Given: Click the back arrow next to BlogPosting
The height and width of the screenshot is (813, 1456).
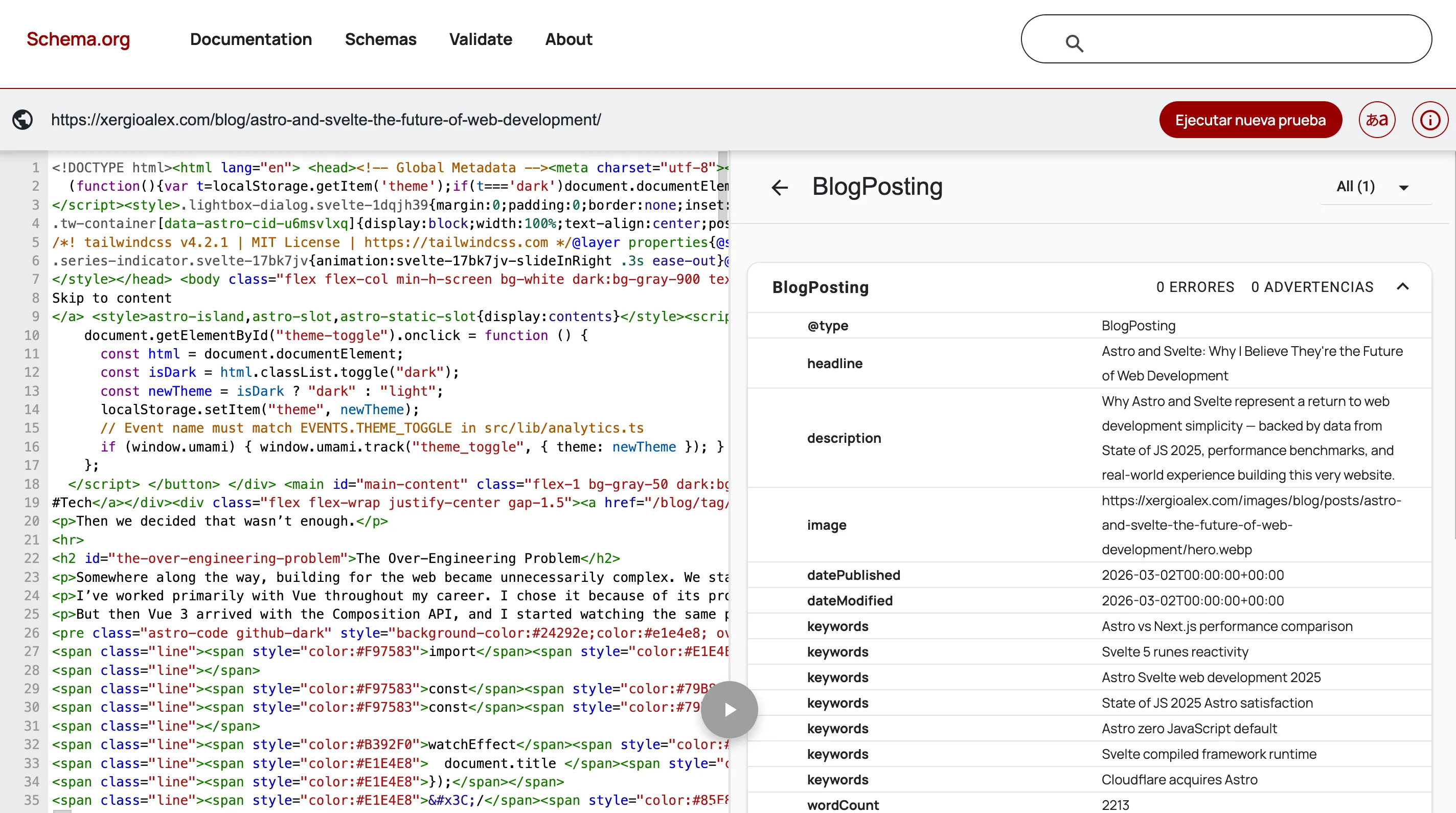Looking at the screenshot, I should click(780, 187).
